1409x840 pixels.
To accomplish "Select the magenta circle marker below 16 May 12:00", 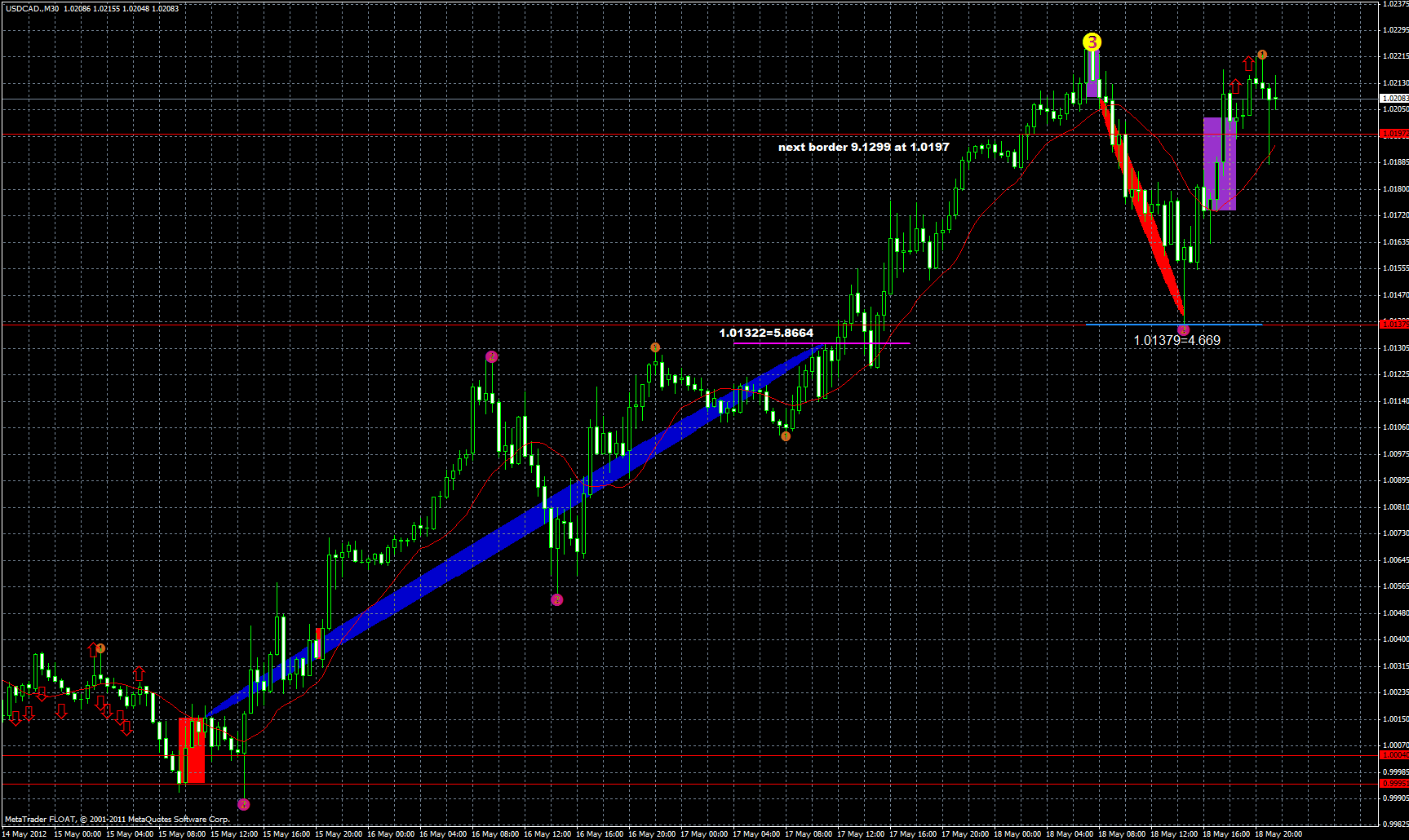I will 556,599.
